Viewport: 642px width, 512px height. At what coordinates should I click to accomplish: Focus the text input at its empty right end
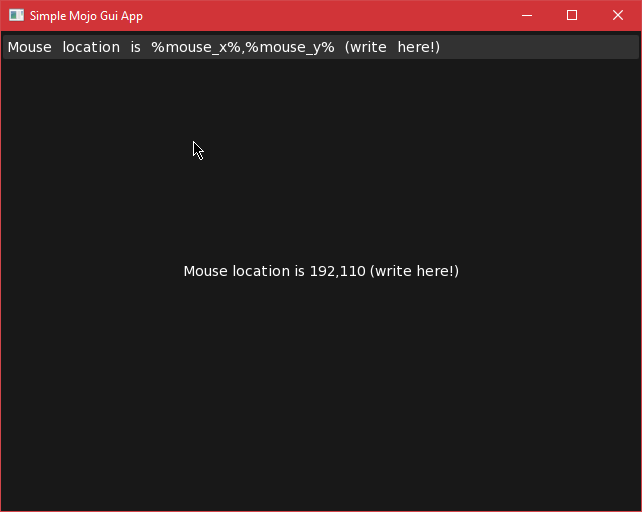click(x=540, y=48)
